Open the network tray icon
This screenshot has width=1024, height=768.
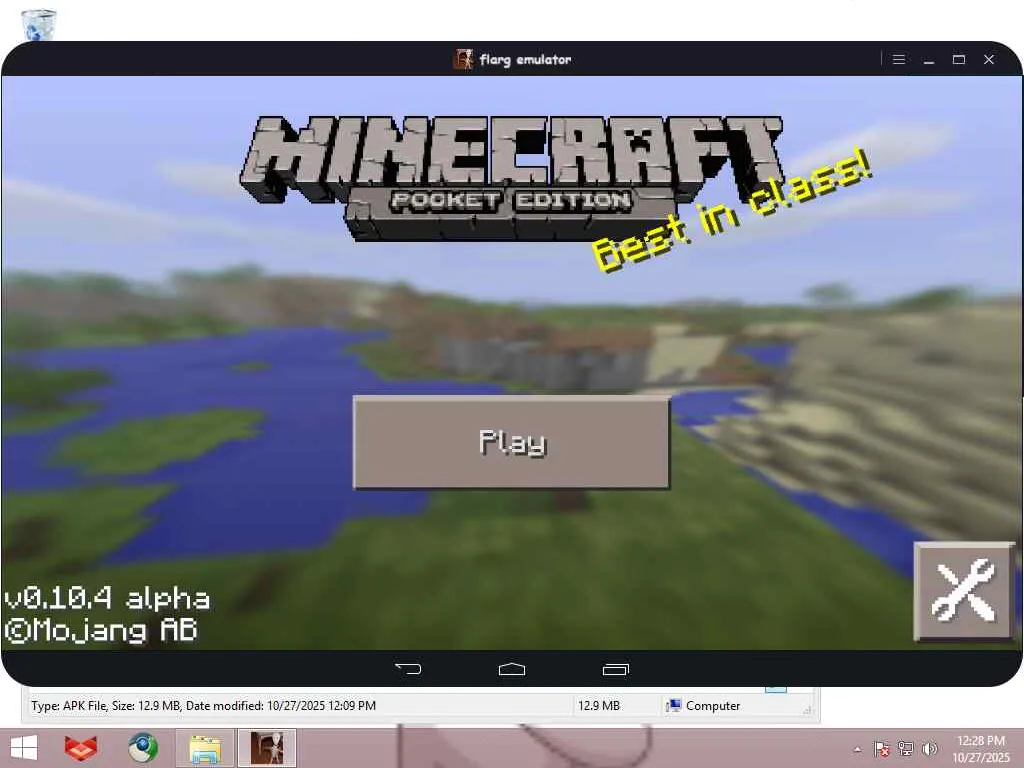(x=905, y=748)
